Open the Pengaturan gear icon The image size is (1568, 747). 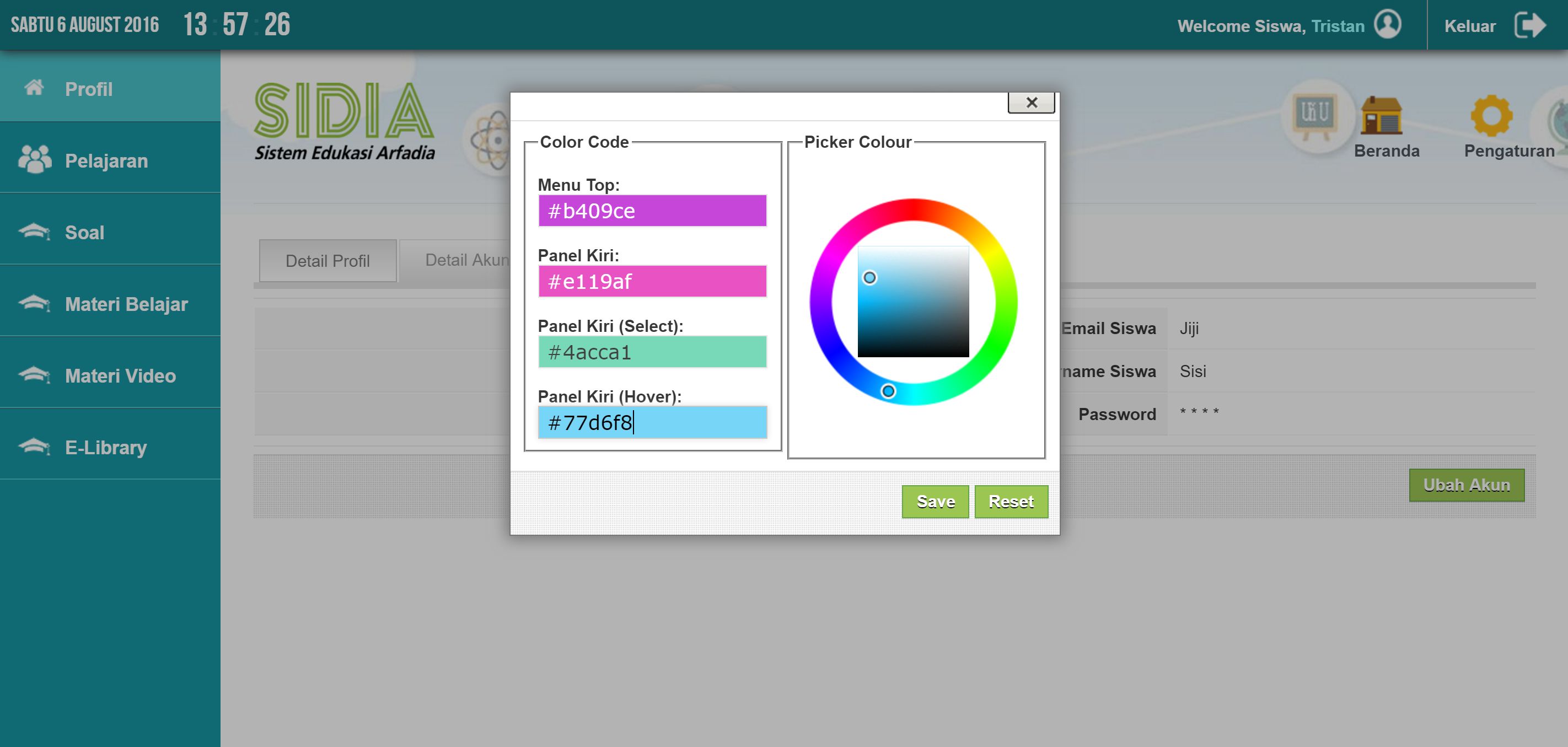coord(1491,115)
